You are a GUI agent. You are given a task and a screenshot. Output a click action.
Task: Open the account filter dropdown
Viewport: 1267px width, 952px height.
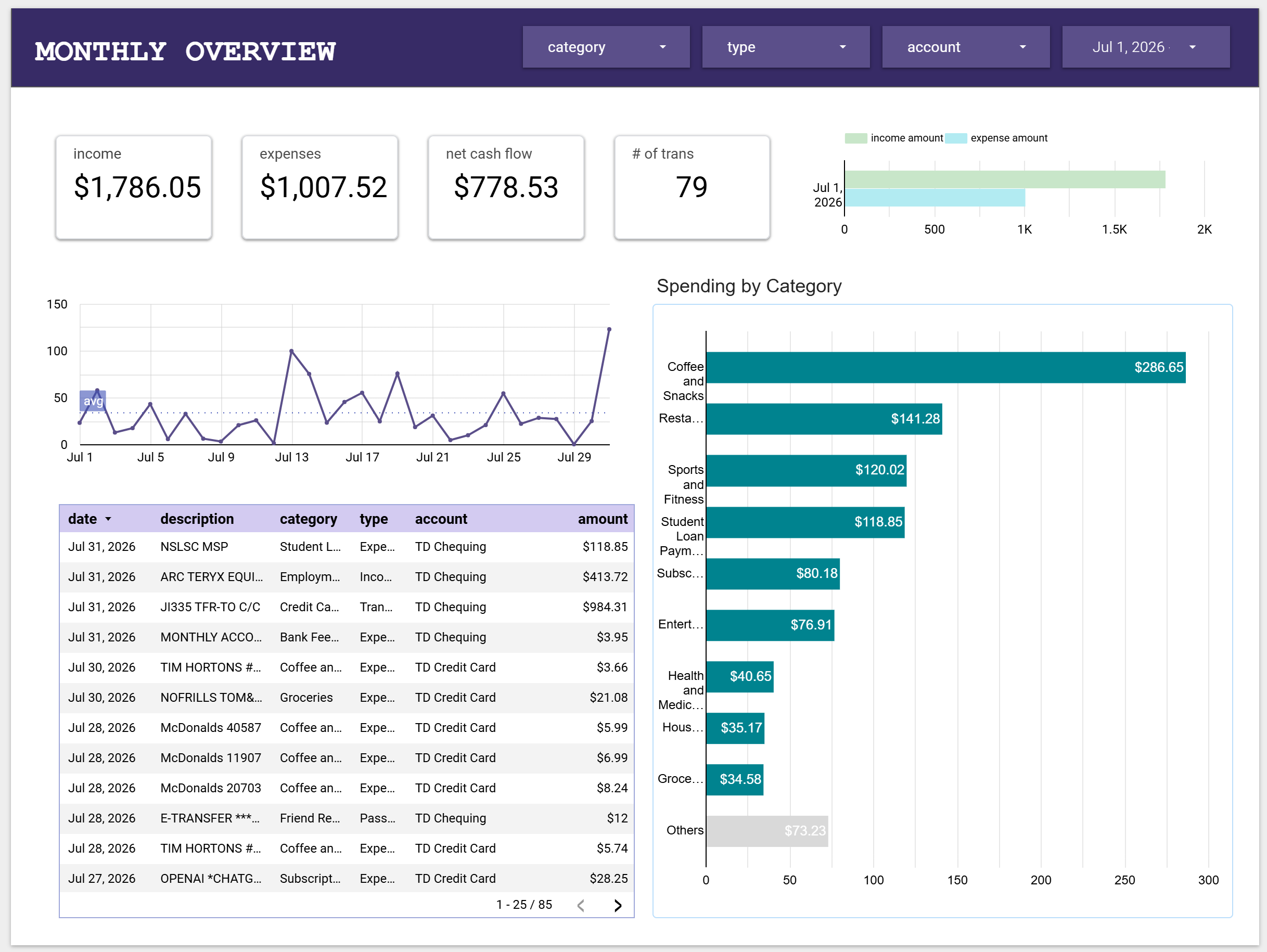coord(966,47)
